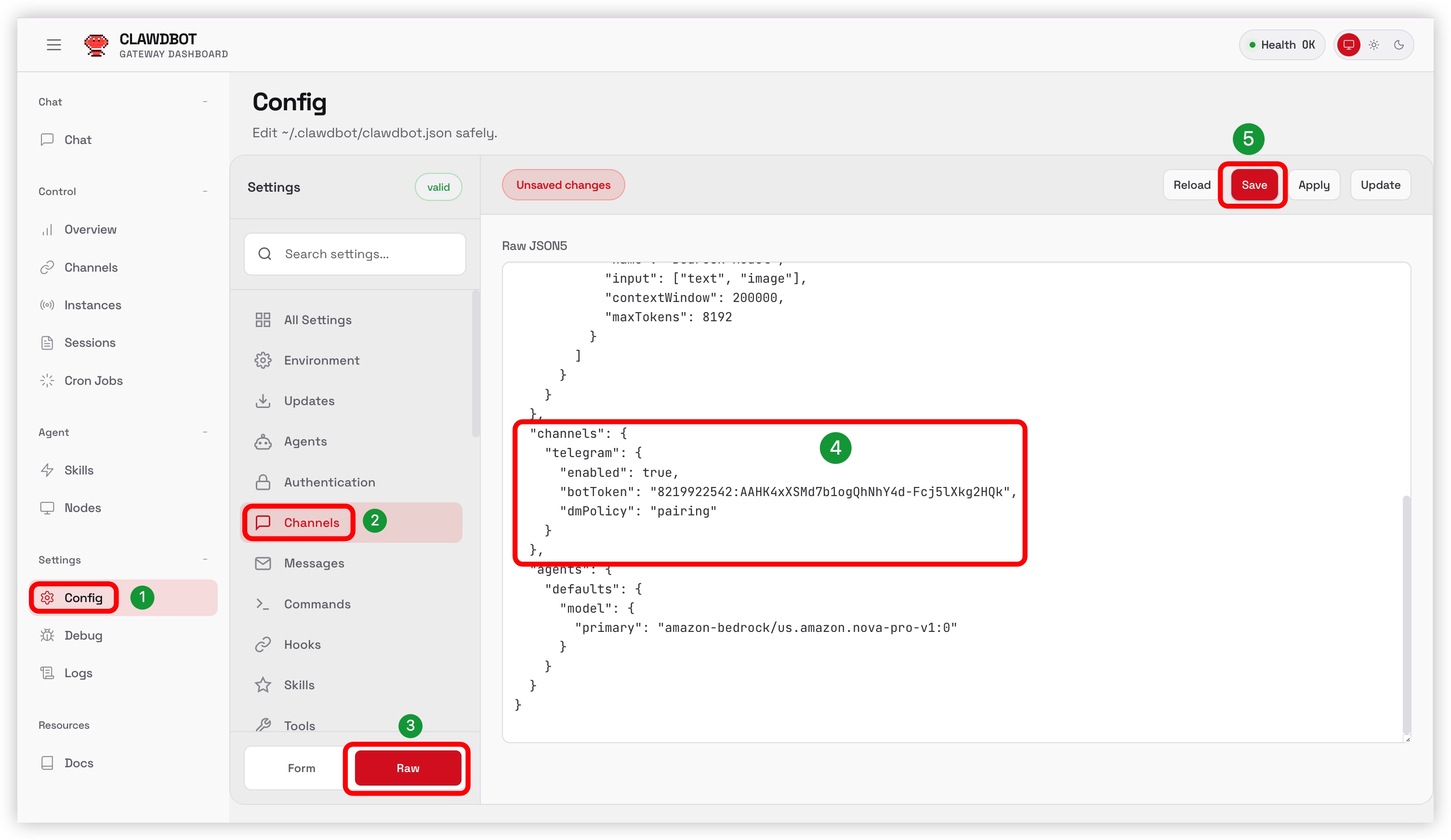
Task: Open Cron Jobs in sidebar
Action: coord(92,381)
